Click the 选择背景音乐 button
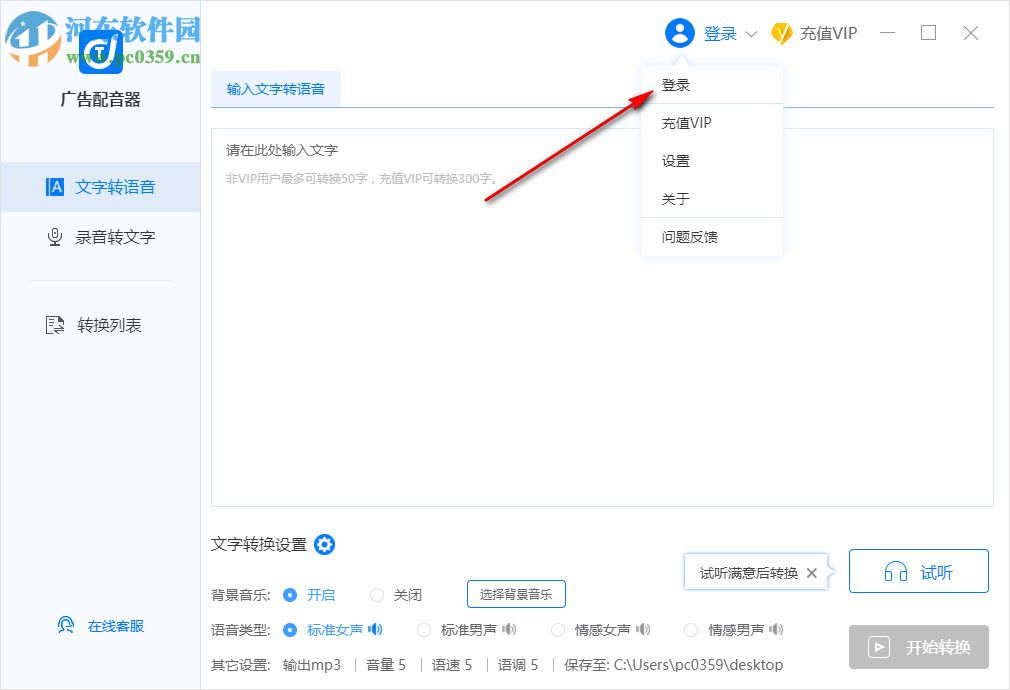The height and width of the screenshot is (690, 1010). [516, 594]
